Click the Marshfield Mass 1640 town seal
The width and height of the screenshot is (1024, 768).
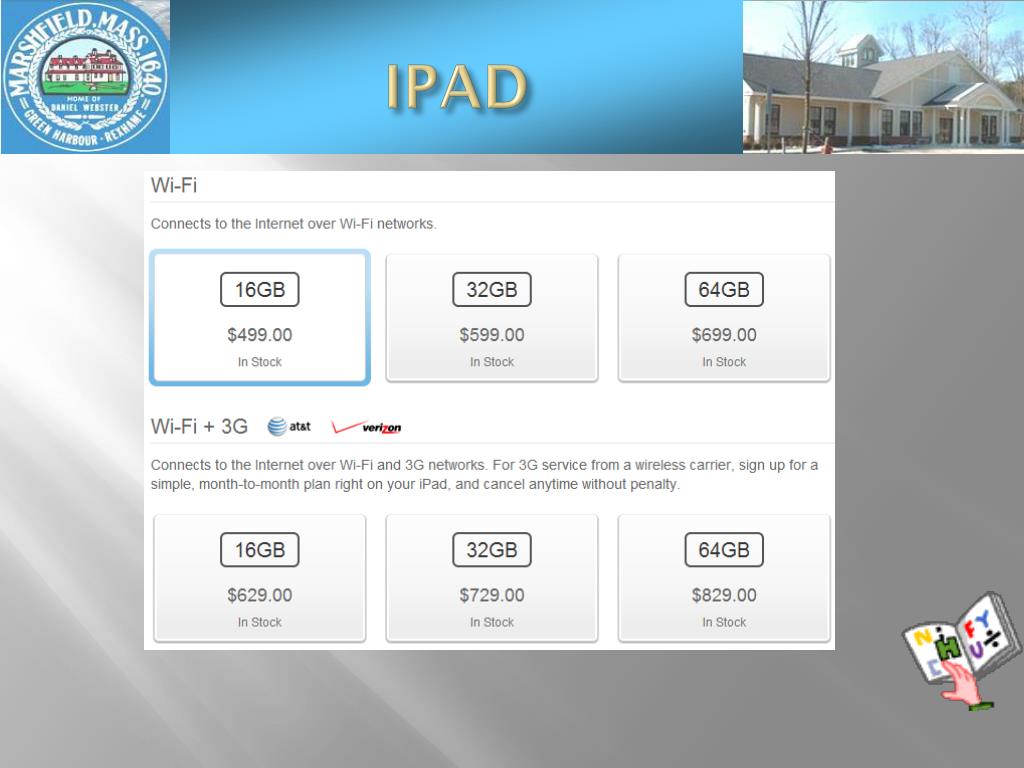pos(86,77)
